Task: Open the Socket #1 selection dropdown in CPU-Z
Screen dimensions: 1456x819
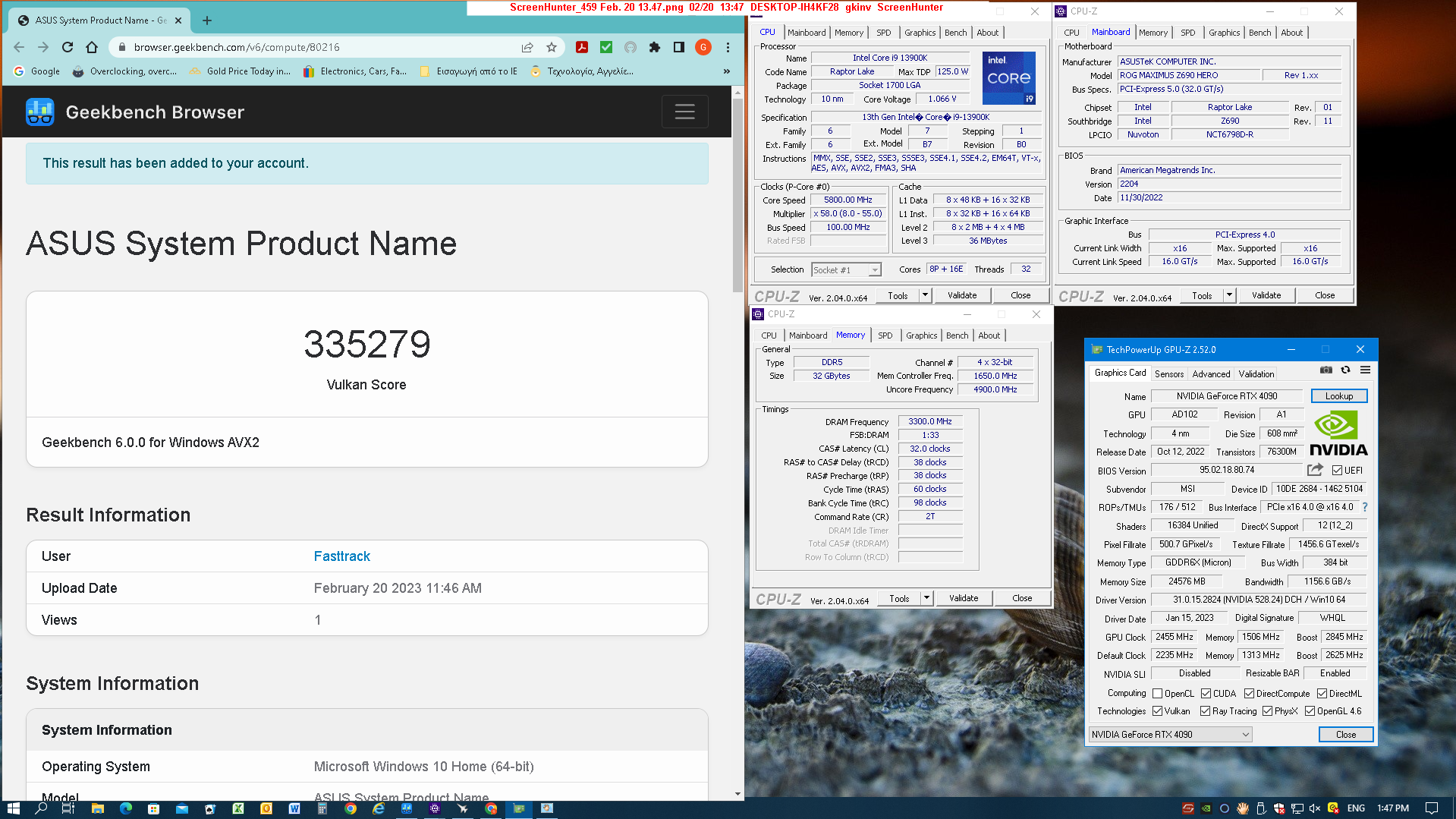Action: pos(846,270)
